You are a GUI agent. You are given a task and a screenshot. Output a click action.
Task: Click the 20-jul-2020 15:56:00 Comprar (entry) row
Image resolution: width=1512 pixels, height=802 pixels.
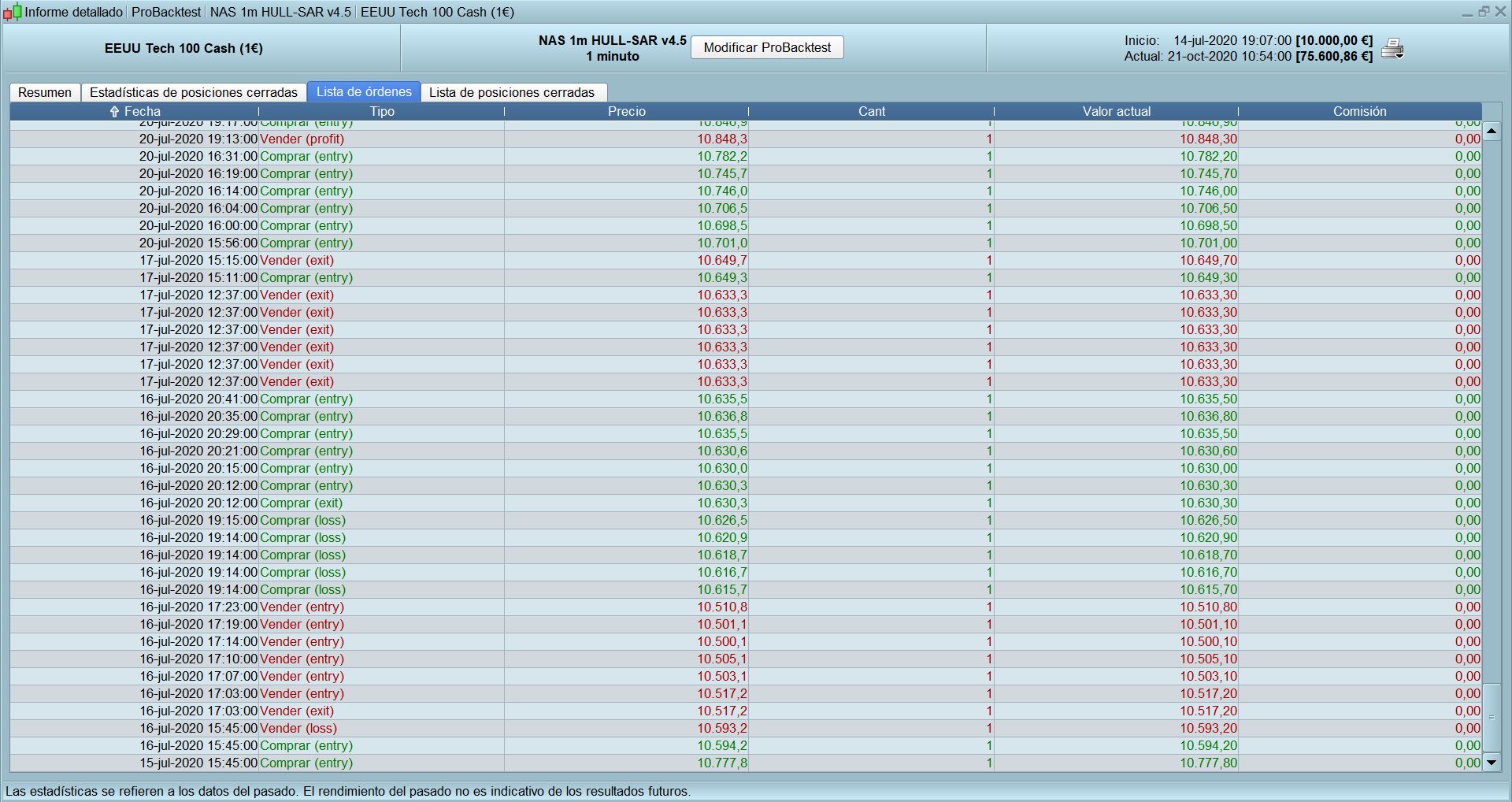[746, 243]
